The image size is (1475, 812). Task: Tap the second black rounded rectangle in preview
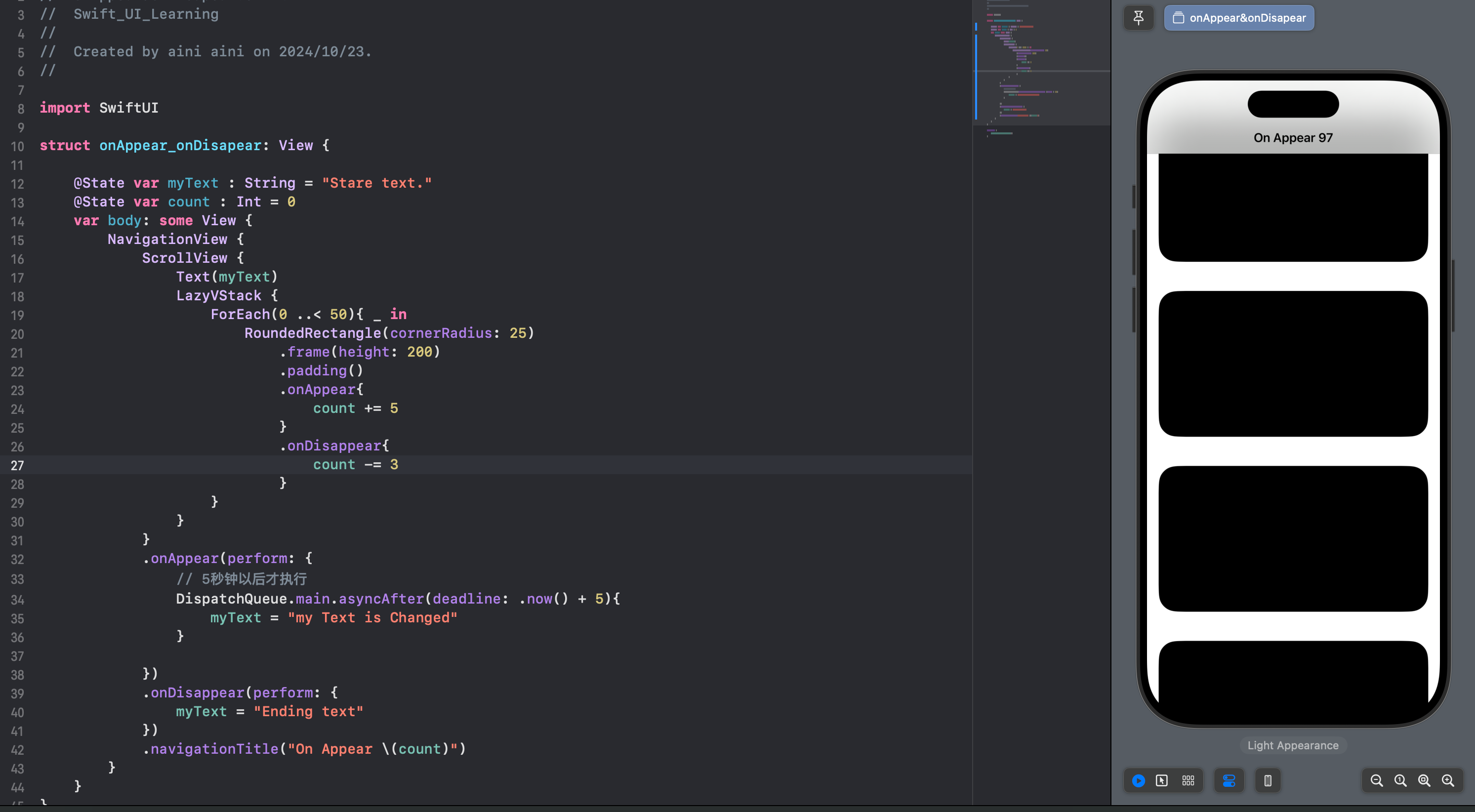1293,364
